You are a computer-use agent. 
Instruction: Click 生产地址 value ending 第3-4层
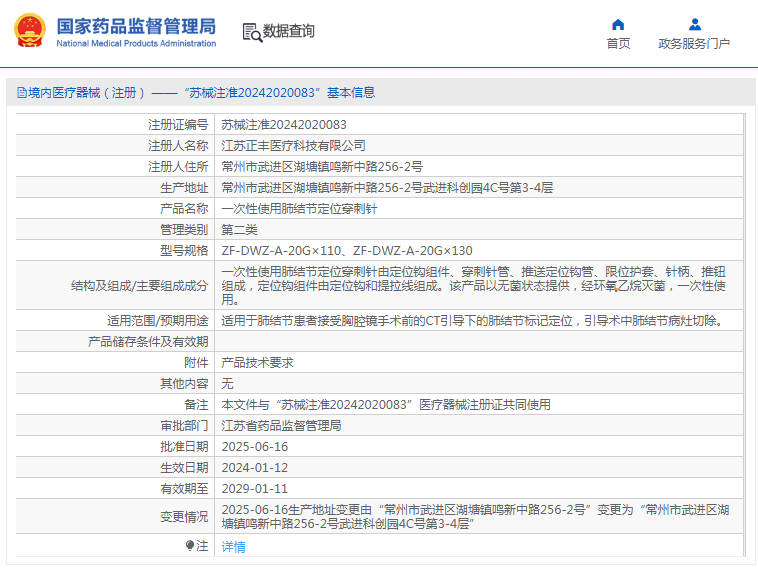click(387, 188)
